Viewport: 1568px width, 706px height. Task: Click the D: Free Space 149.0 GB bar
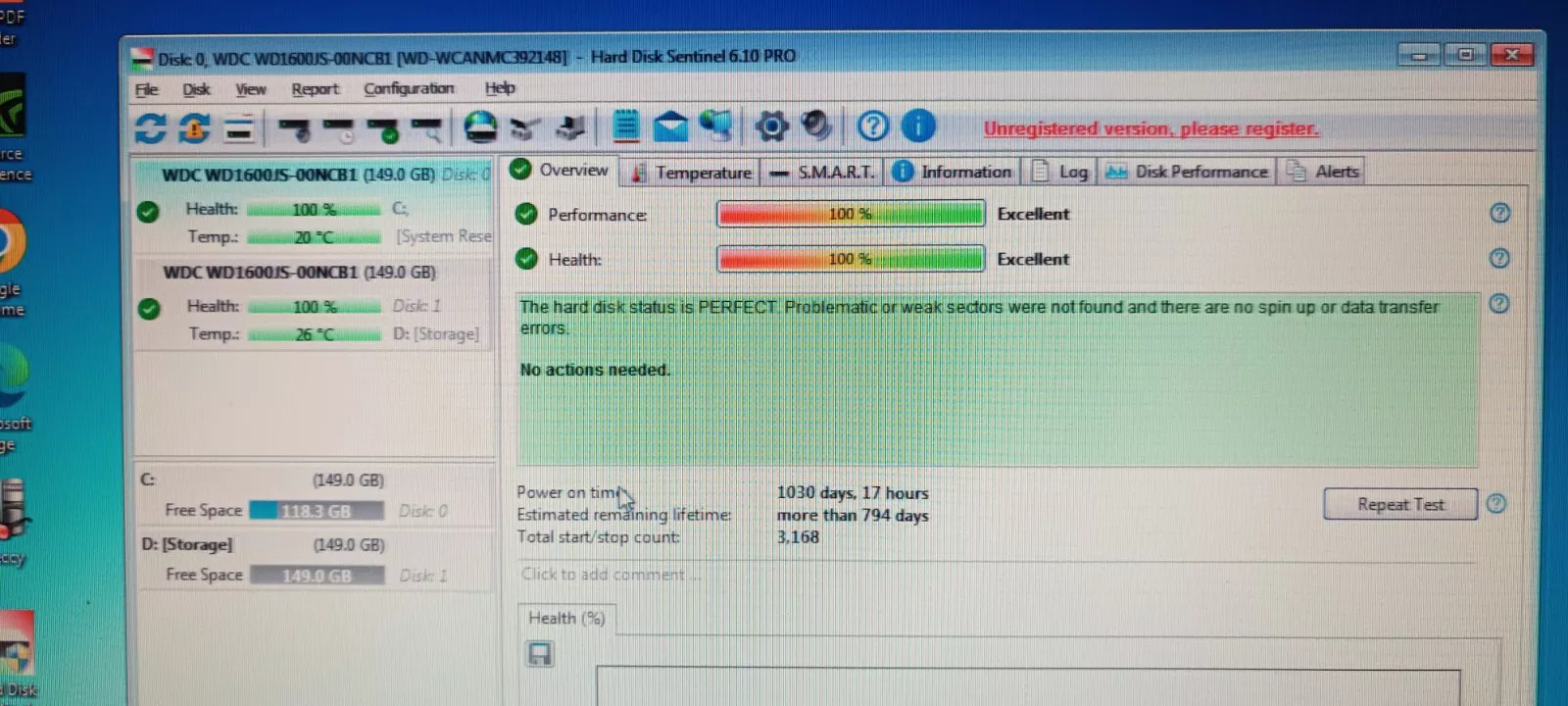[317, 576]
